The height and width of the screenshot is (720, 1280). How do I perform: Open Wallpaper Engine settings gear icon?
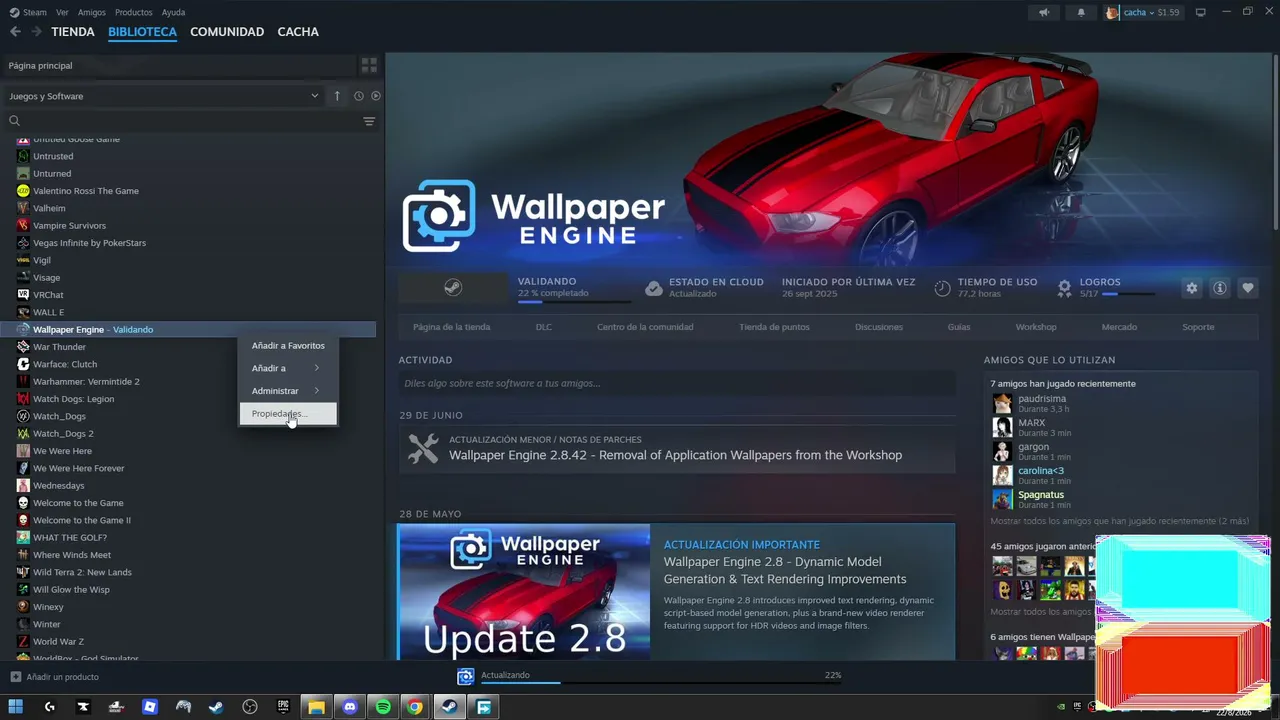[1191, 288]
